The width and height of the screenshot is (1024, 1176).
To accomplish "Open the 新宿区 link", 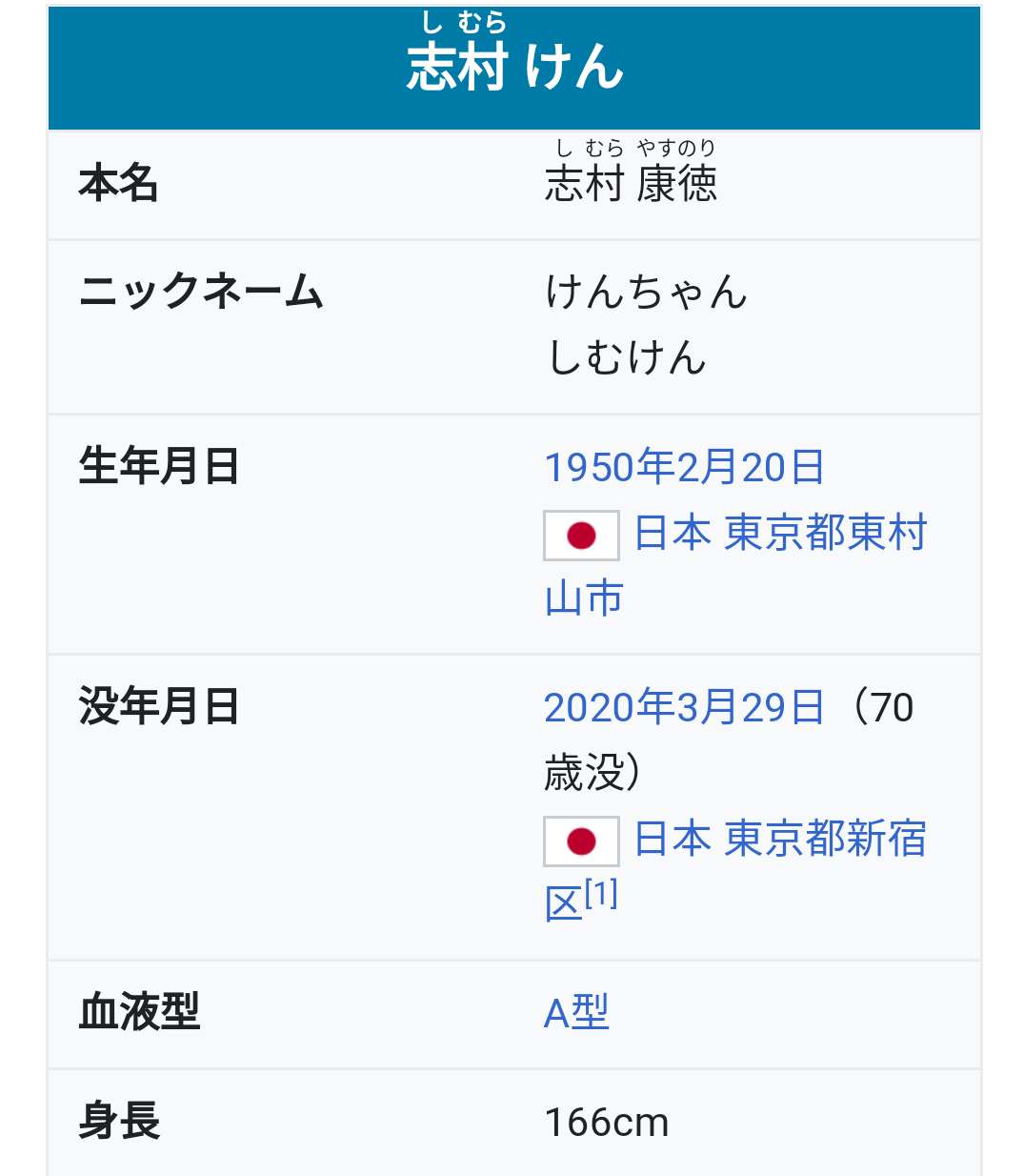I will [888, 839].
